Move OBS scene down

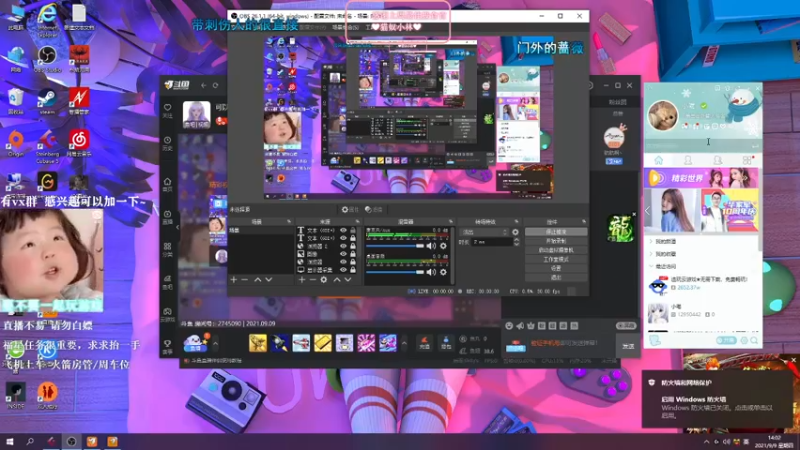[268, 280]
